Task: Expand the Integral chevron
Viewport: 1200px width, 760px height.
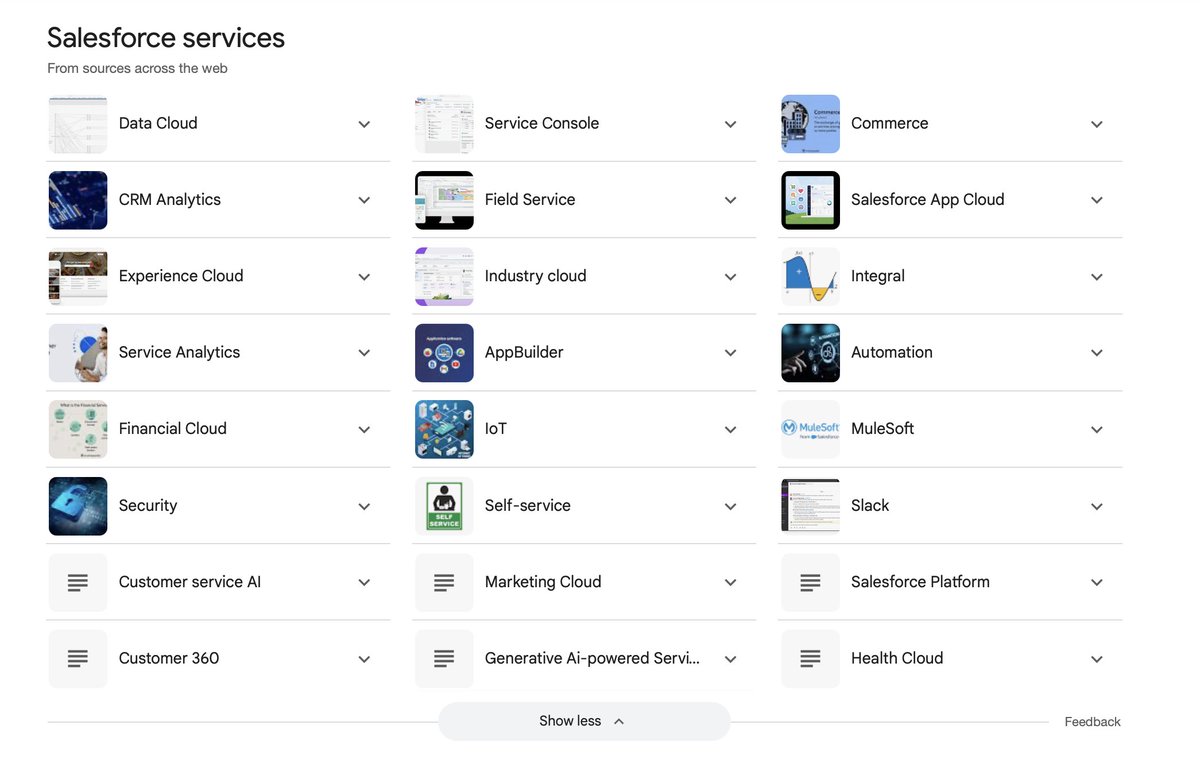Action: [1097, 277]
